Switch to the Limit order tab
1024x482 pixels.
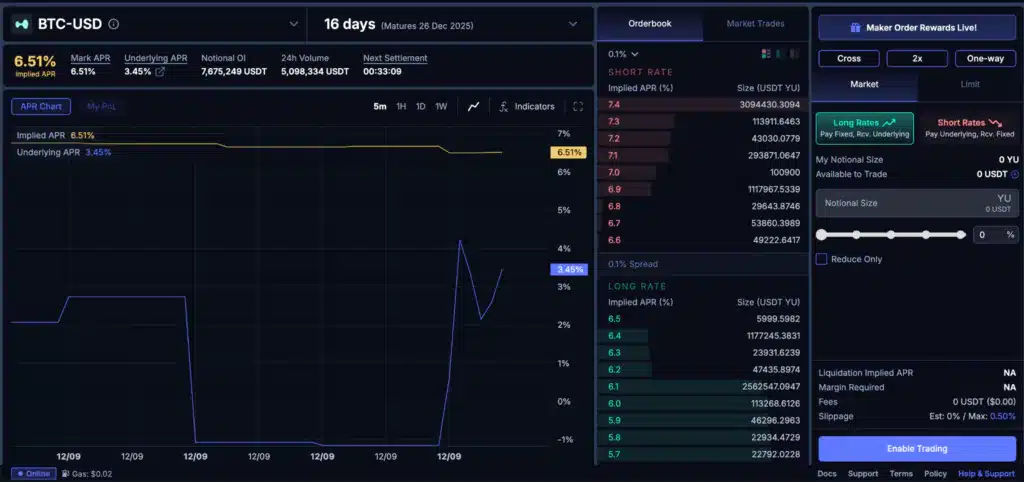(x=968, y=85)
